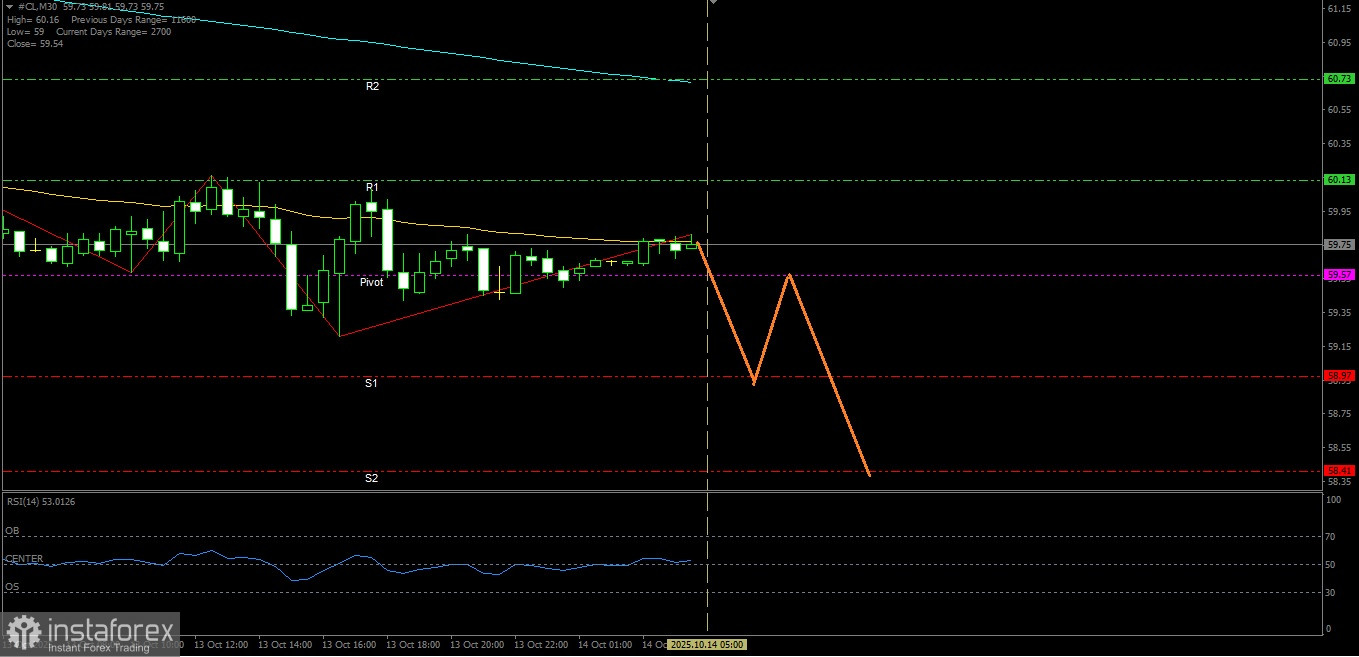This screenshot has height=657, width=1359.
Task: Click the 59.35 price axis value
Action: click(1339, 313)
